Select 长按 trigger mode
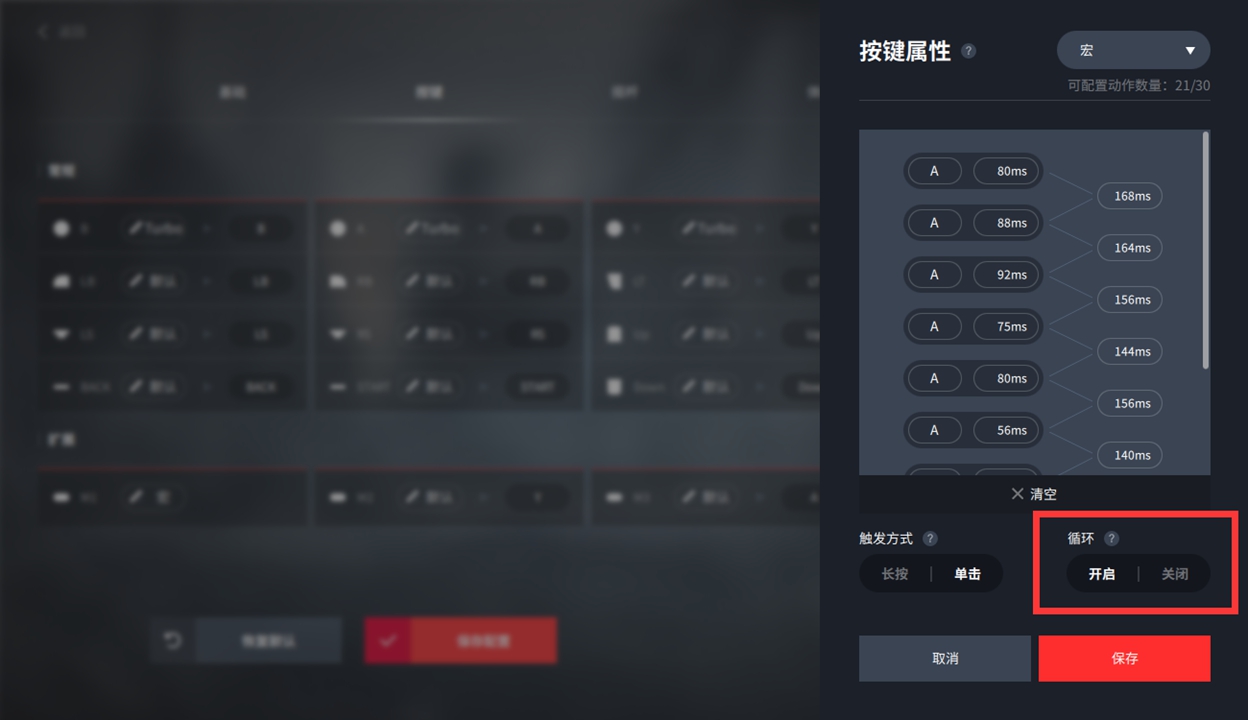The image size is (1248, 720). pos(895,574)
